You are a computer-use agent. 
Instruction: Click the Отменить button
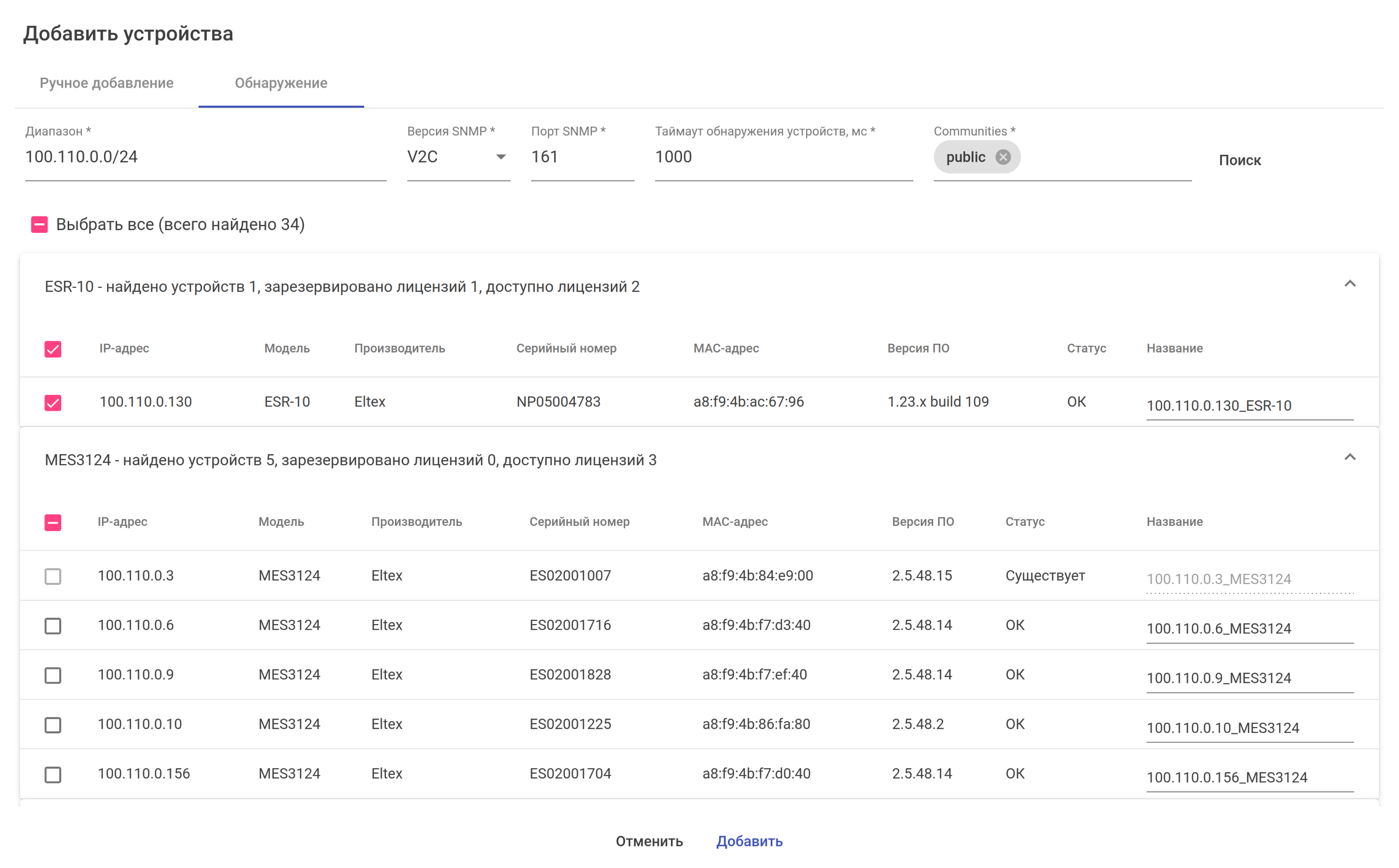[x=649, y=841]
